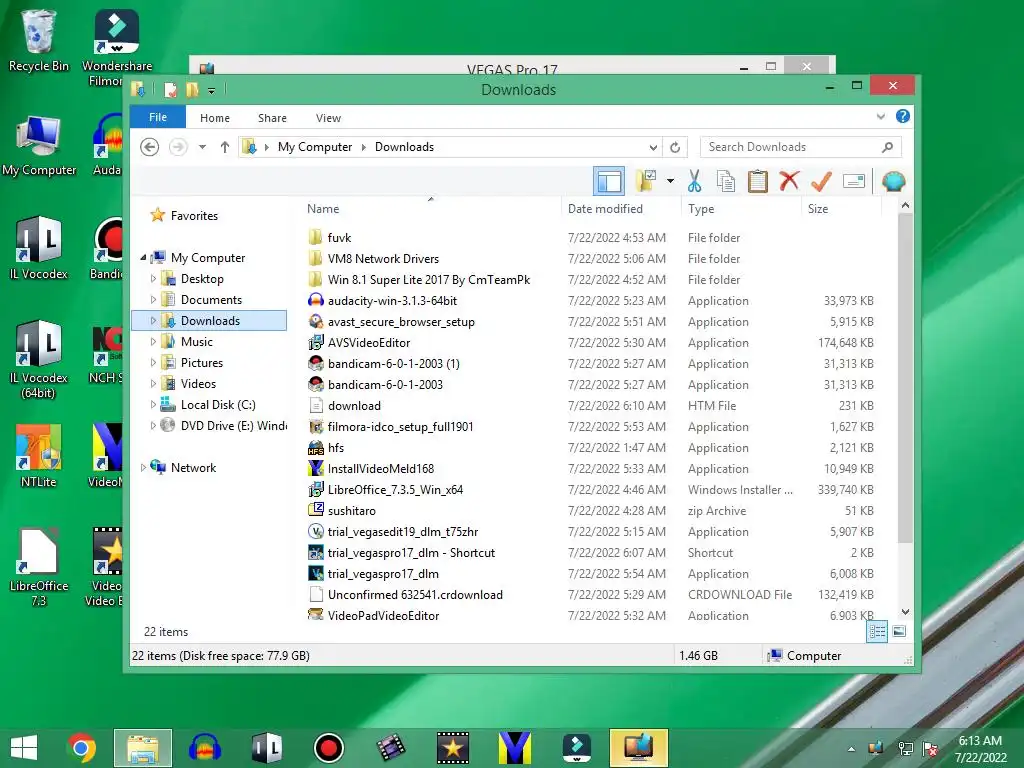This screenshot has width=1024, height=768.
Task: Select the LibreOffice 7.3 desktop shortcut
Action: [39, 567]
